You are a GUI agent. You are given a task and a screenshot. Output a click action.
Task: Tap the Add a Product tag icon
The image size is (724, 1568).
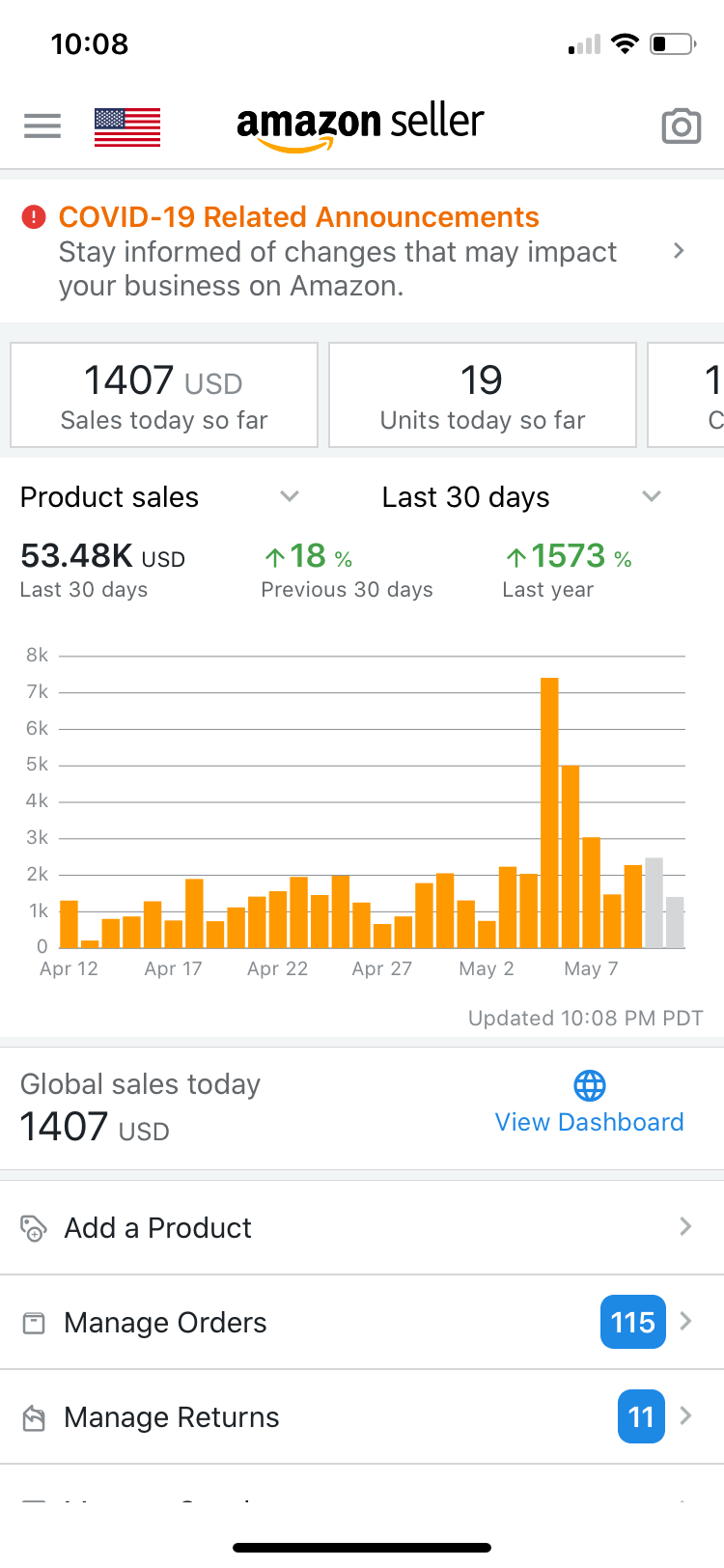click(x=34, y=1228)
